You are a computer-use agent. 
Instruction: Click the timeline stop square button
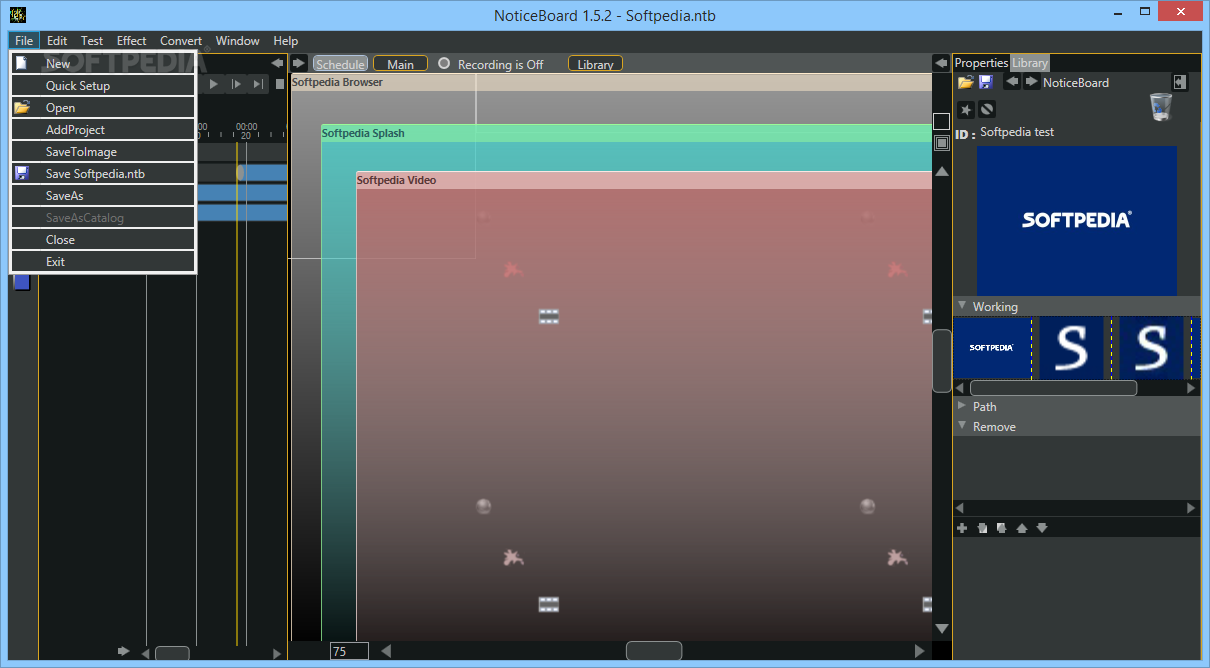tap(280, 84)
